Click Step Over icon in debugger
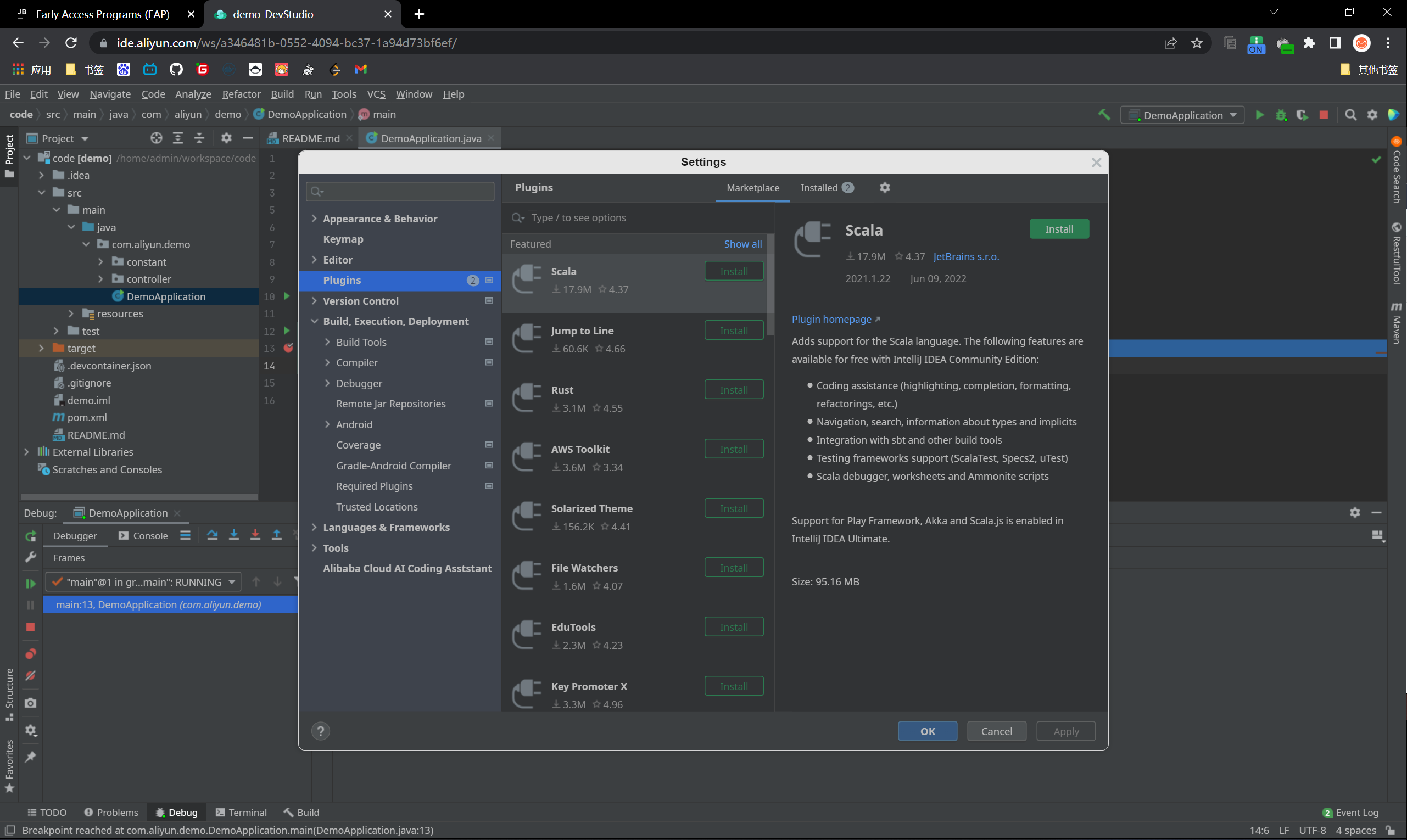 click(213, 535)
